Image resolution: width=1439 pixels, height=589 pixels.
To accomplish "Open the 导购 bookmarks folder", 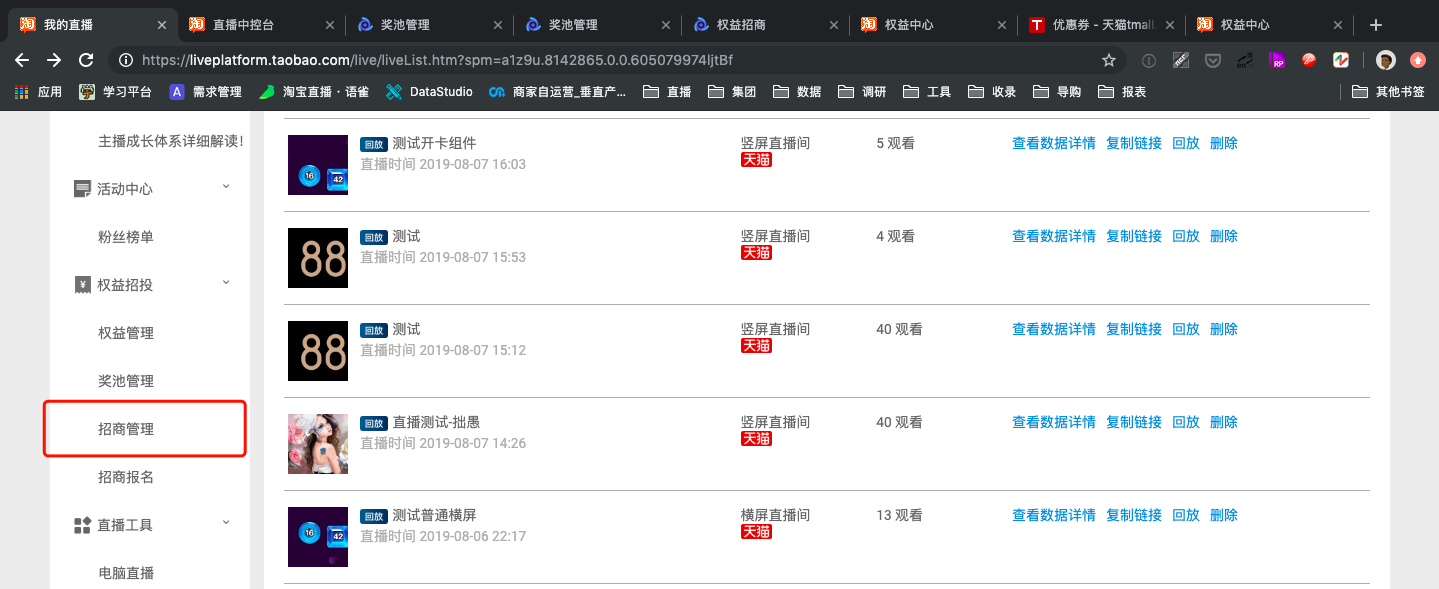I will pyautogui.click(x=1057, y=91).
